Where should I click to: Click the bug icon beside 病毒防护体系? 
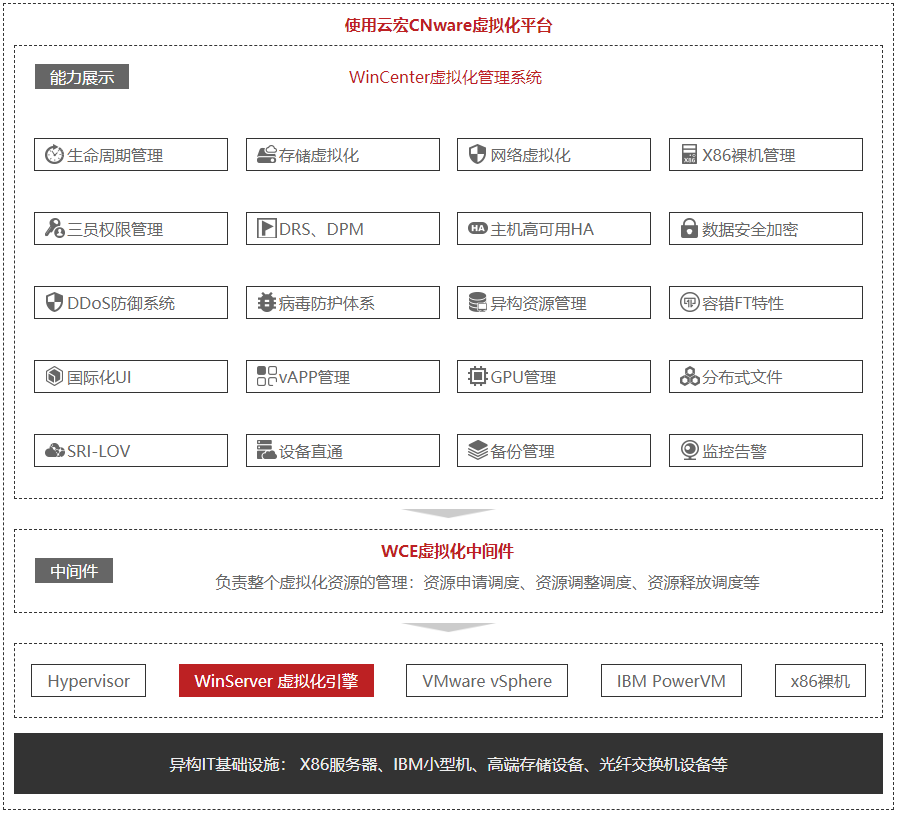click(x=266, y=302)
